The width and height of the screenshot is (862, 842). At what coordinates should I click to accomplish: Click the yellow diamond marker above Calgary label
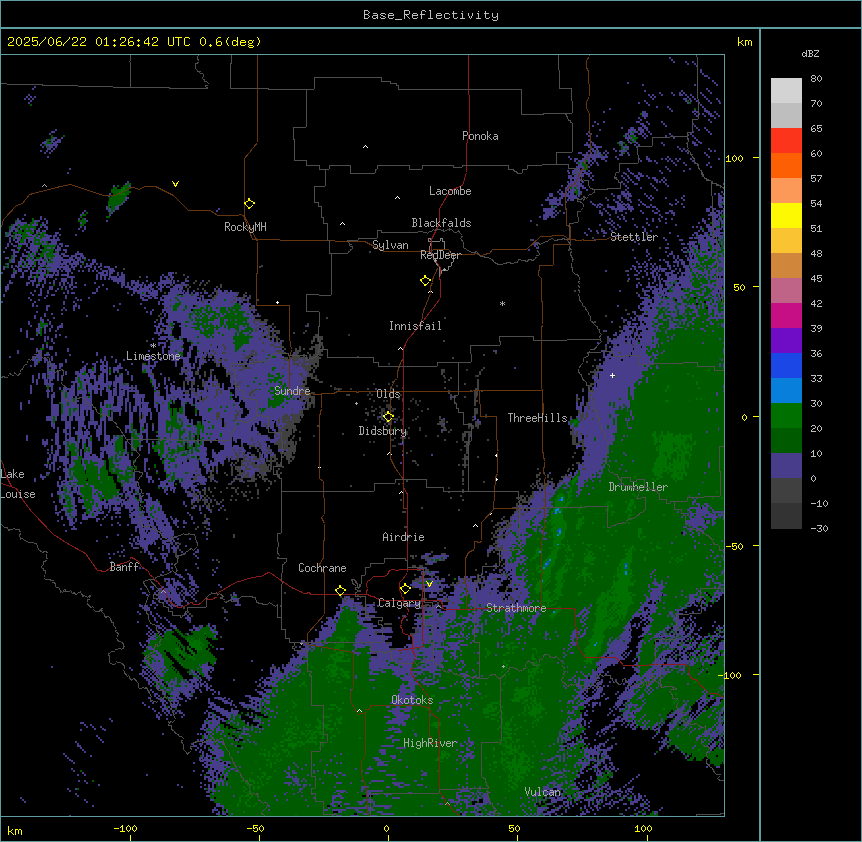pos(405,589)
